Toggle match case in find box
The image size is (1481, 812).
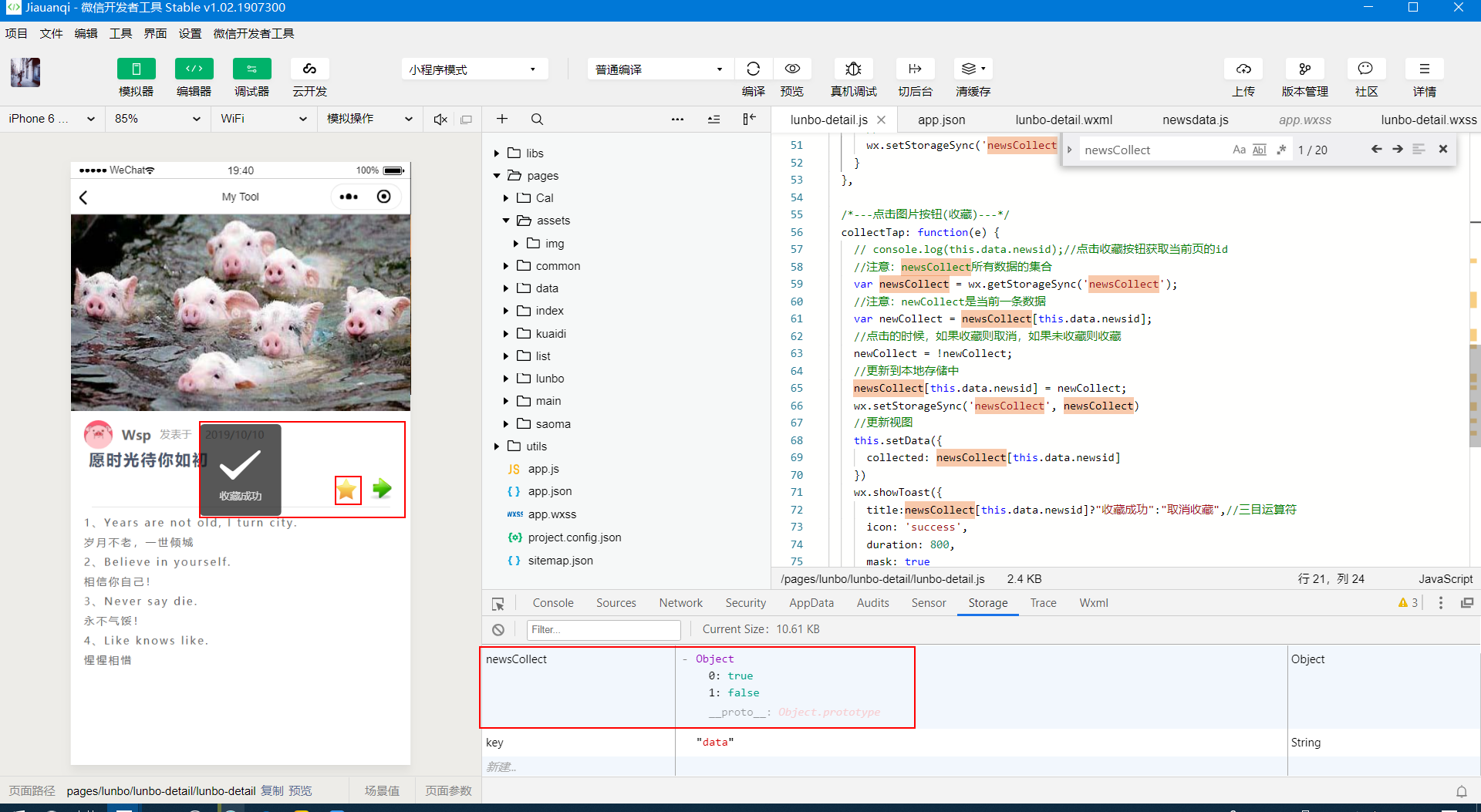1239,150
